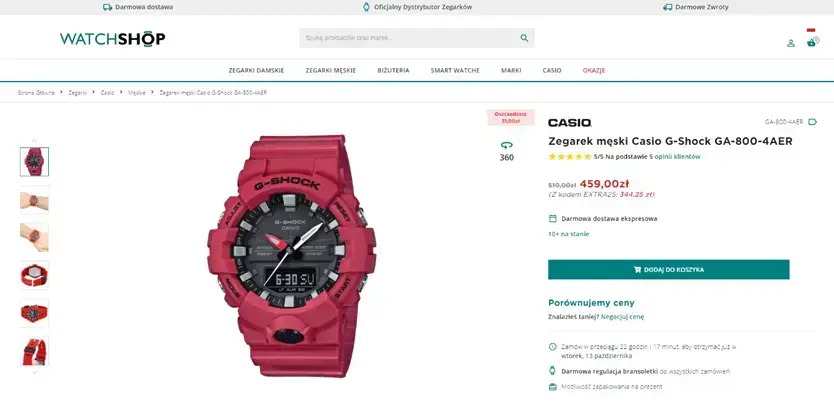The height and width of the screenshot is (407, 834).
Task: Select the wrist photo second thumbnail
Action: coord(35,200)
